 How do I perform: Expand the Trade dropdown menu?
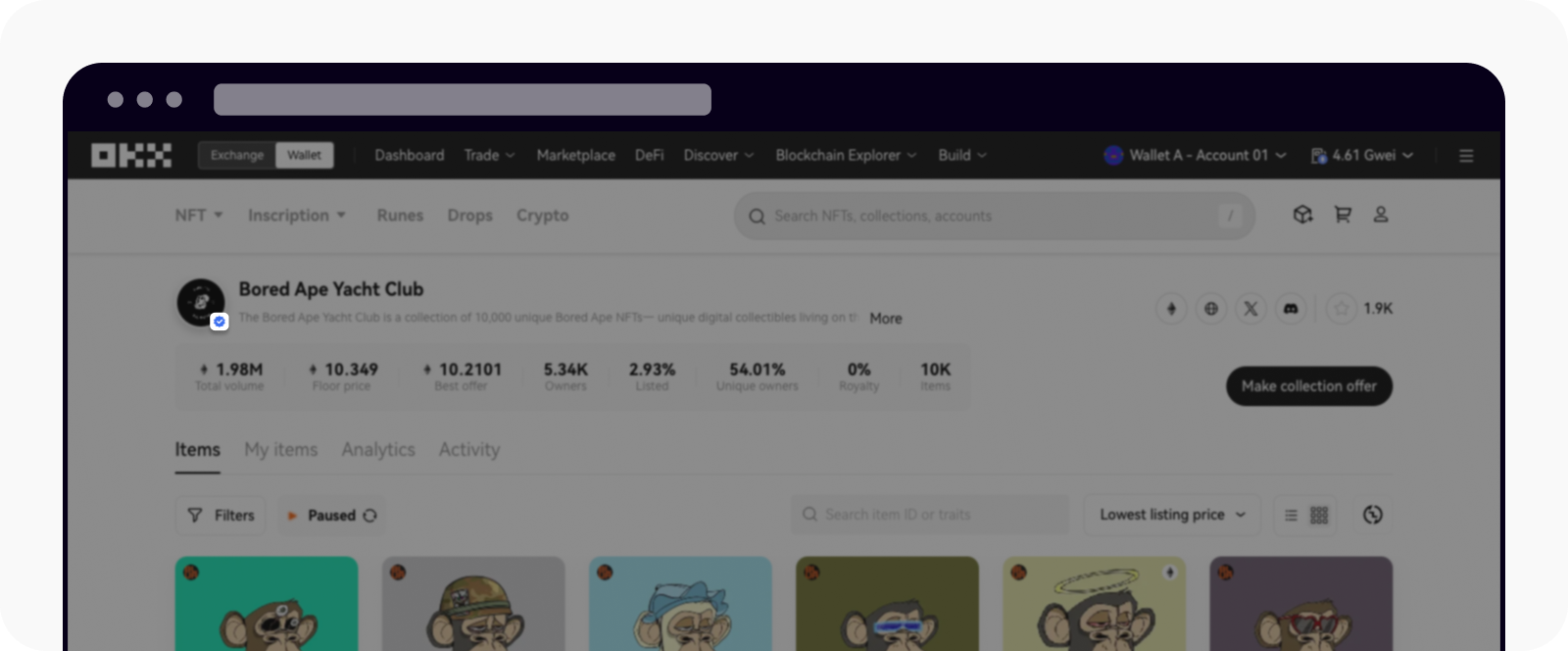pos(489,155)
